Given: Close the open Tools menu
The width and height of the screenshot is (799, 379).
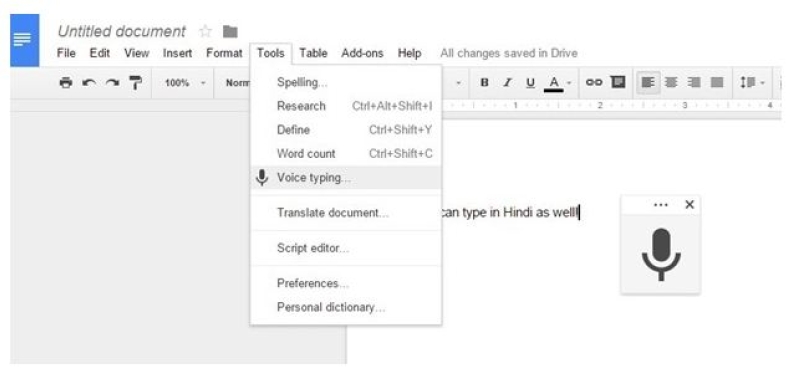Looking at the screenshot, I should [x=271, y=53].
